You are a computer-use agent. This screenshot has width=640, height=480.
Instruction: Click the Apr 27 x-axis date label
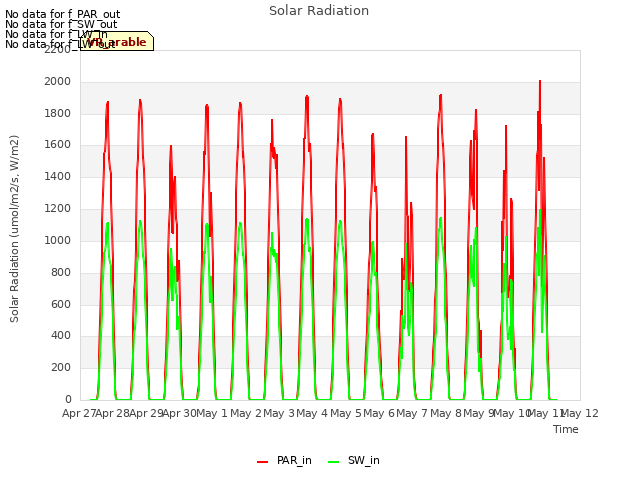coord(79,413)
